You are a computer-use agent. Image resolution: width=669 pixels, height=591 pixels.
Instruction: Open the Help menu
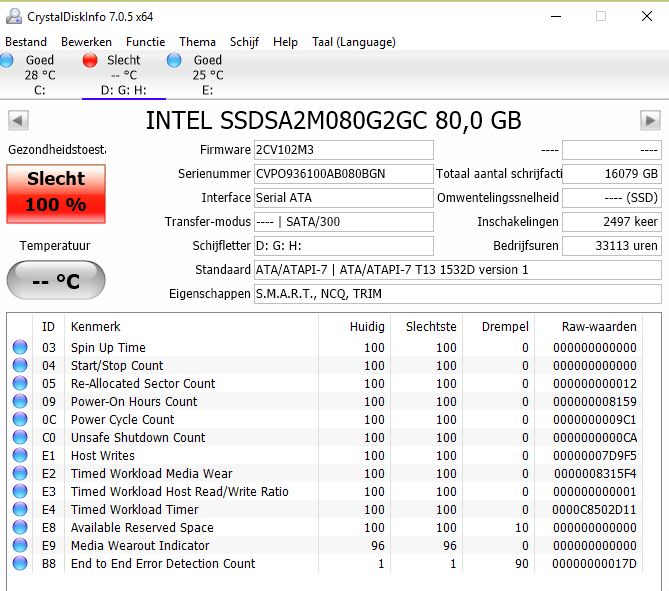tap(285, 42)
